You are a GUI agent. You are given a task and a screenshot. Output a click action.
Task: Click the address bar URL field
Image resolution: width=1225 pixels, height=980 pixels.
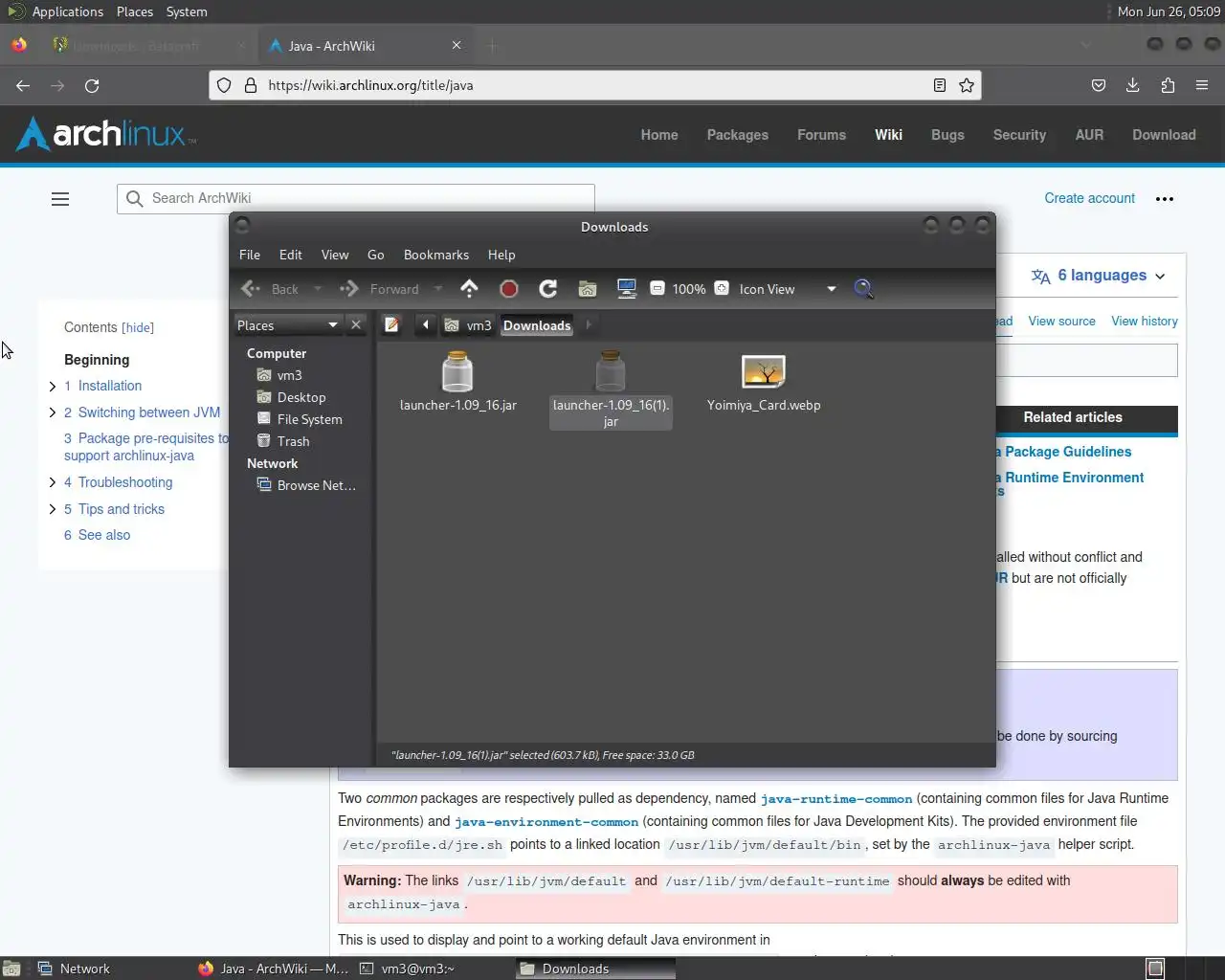click(x=593, y=85)
